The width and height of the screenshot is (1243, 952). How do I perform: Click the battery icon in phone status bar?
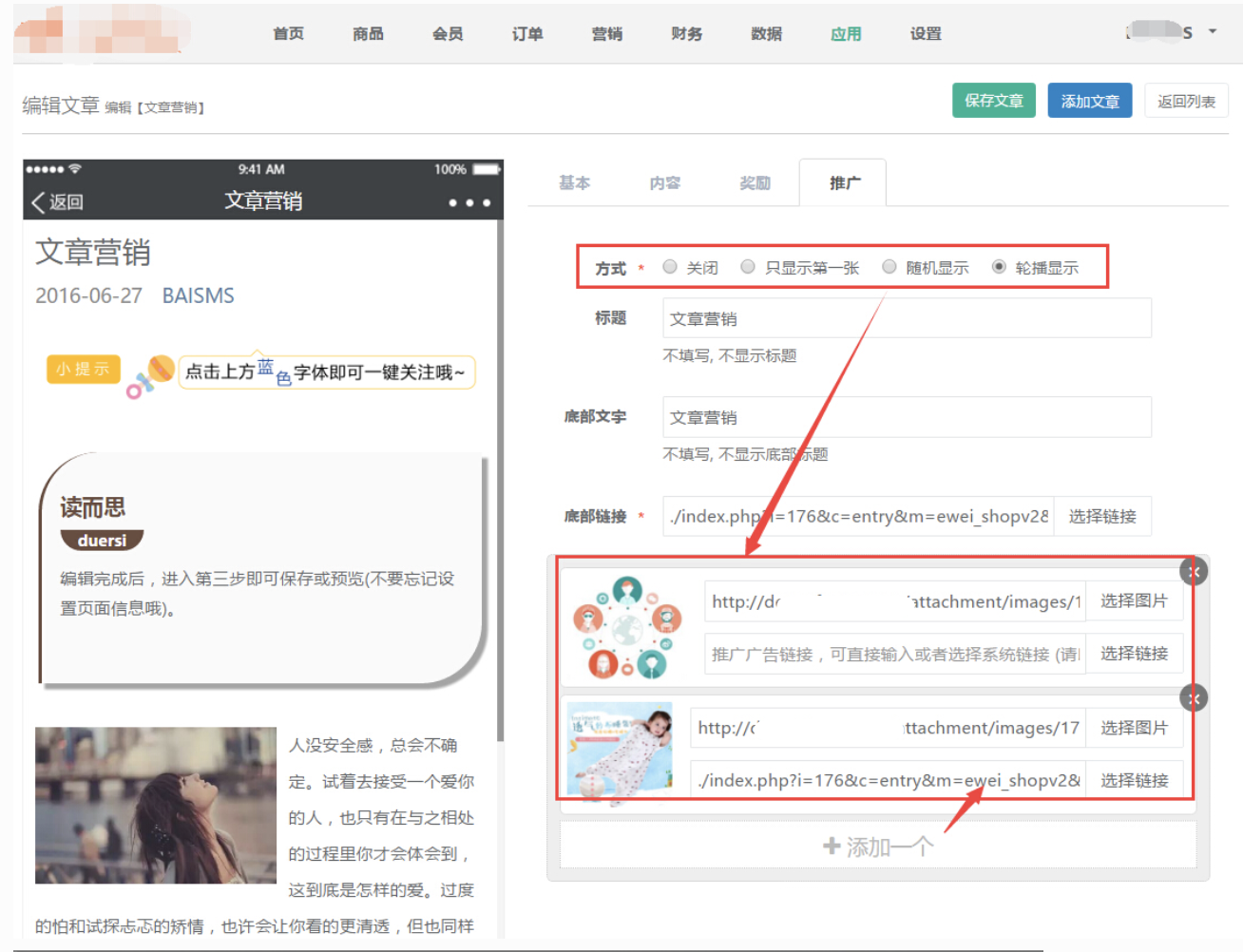click(x=487, y=169)
